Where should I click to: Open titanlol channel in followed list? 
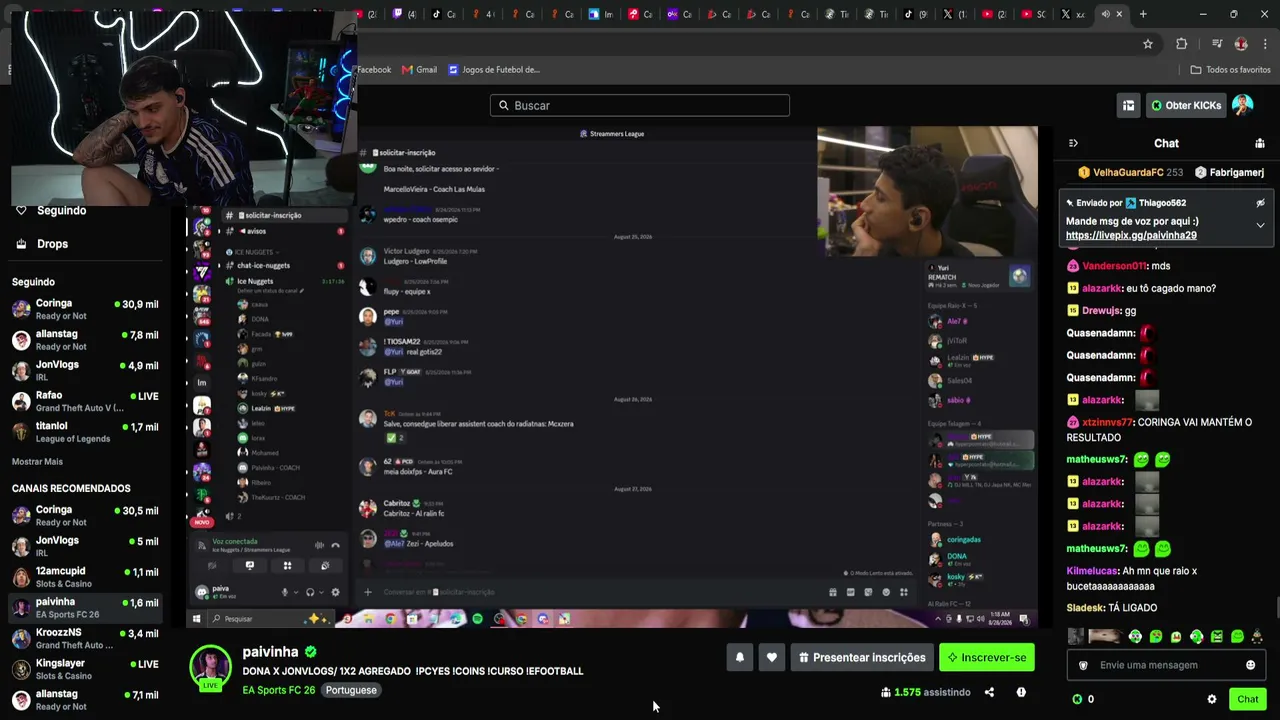[85, 432]
